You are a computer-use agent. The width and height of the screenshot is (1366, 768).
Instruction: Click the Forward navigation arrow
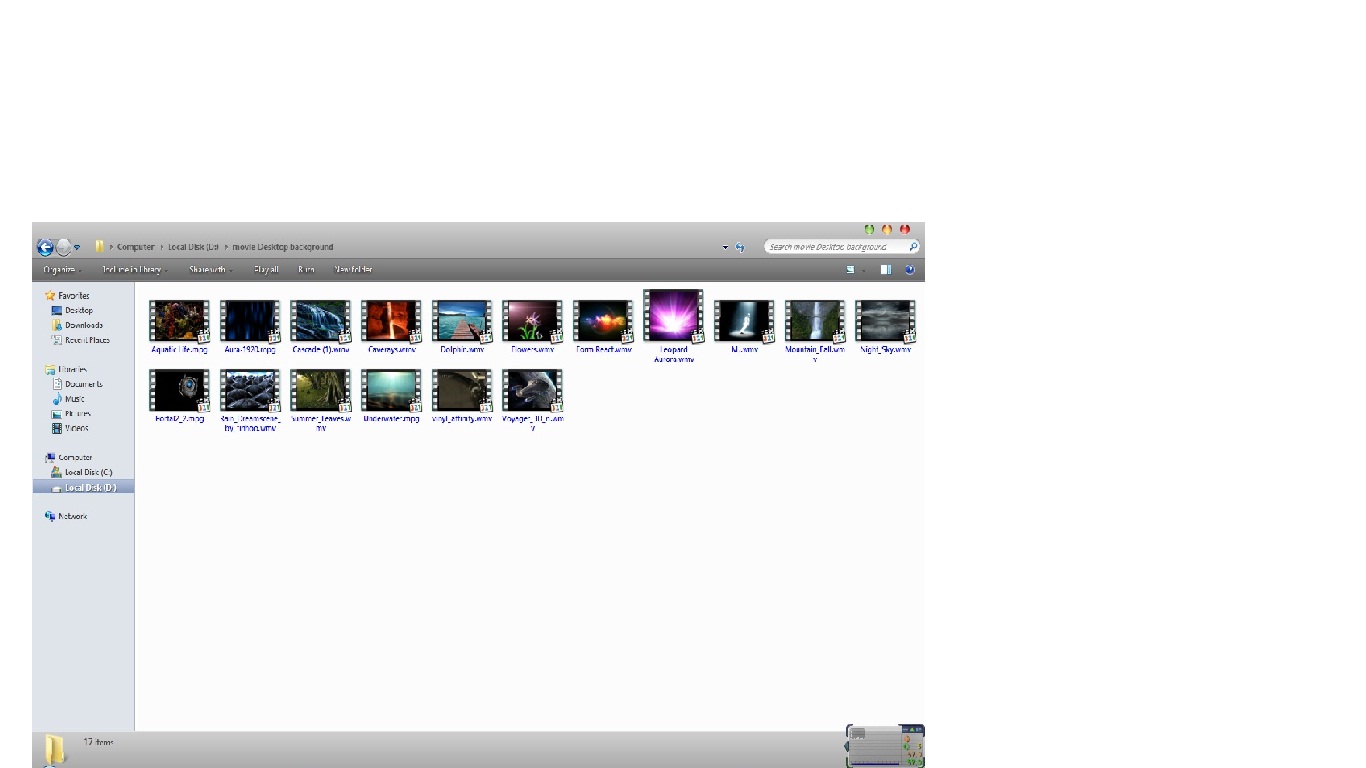click(x=64, y=247)
